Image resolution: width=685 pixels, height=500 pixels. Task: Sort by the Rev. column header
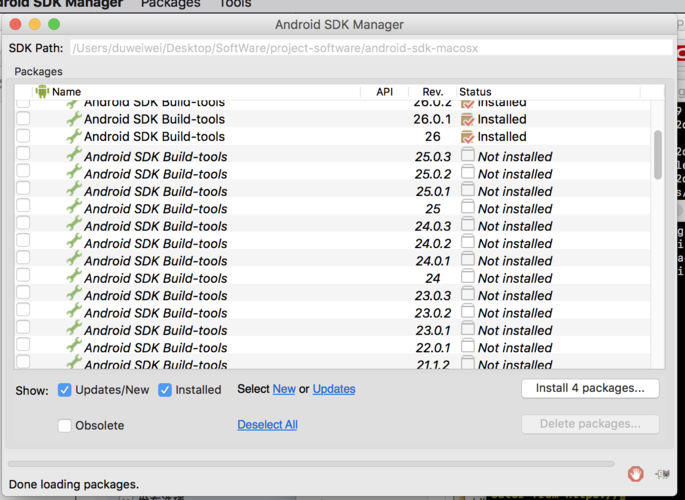click(432, 92)
